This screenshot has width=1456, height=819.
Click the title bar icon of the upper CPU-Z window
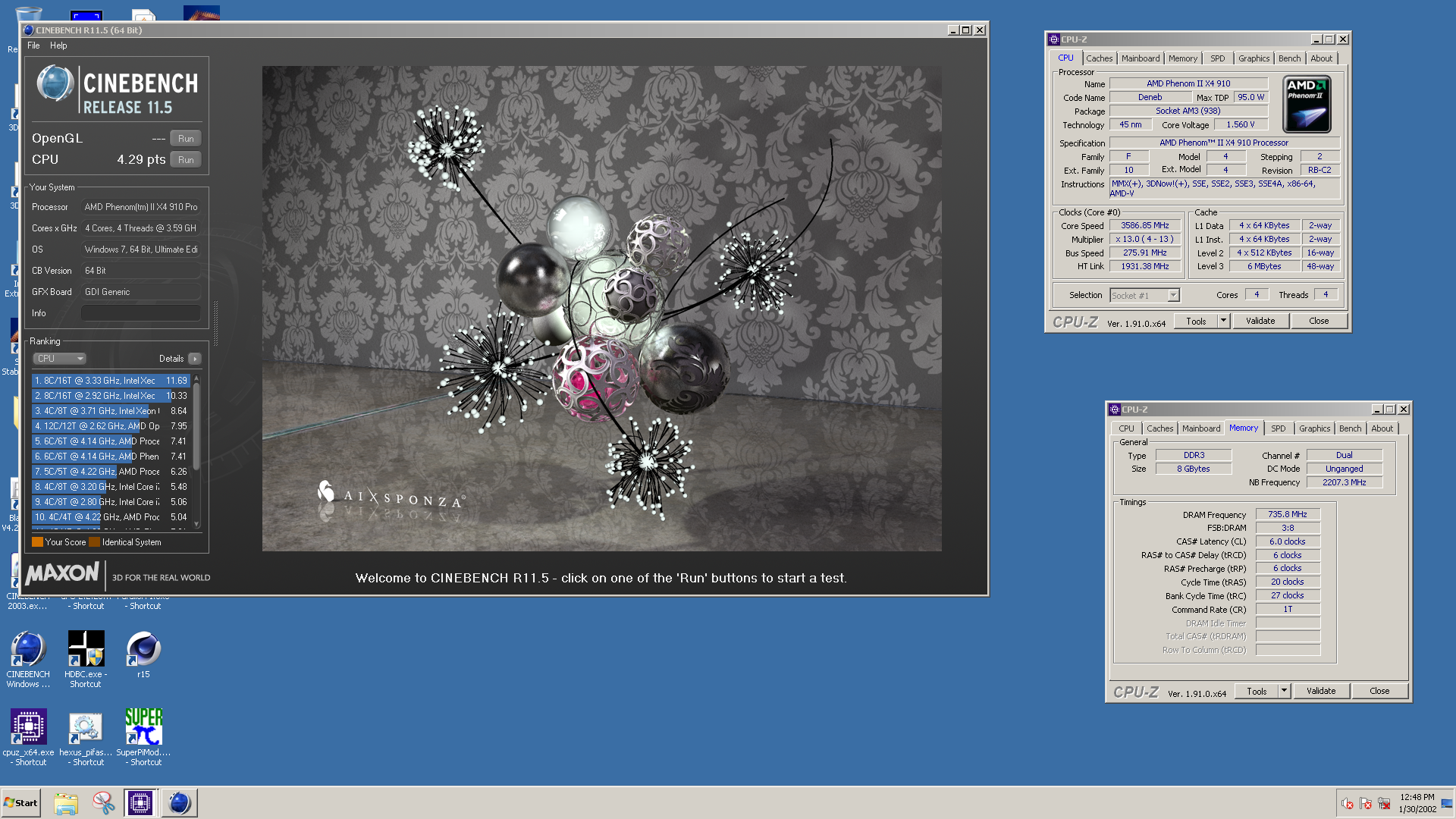click(x=1053, y=39)
